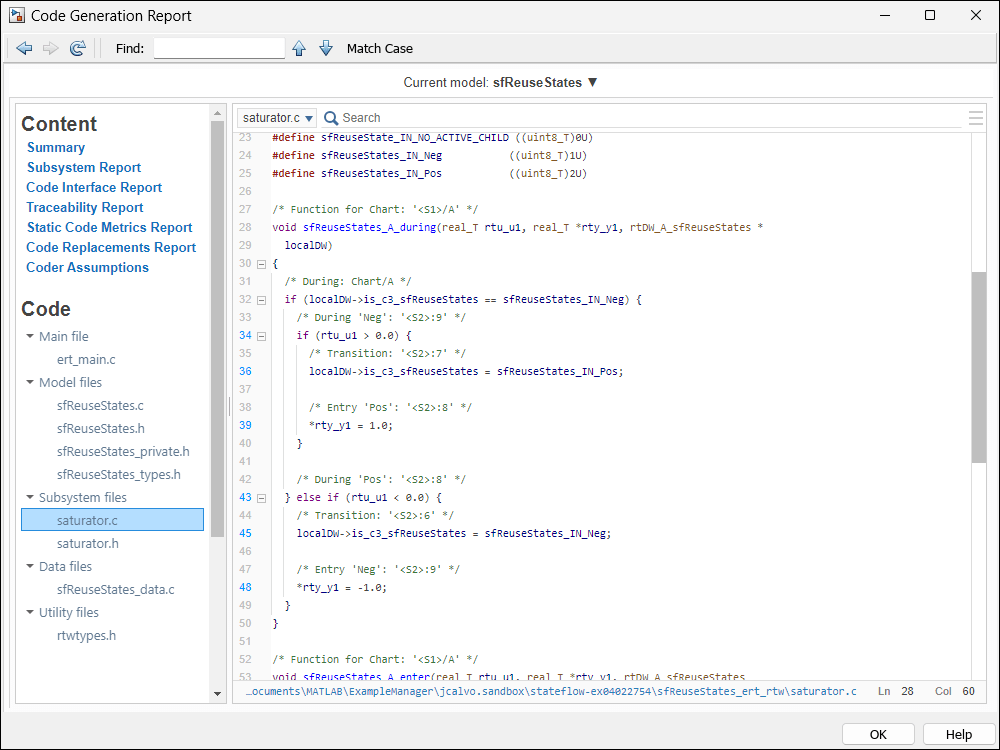The height and width of the screenshot is (750, 1000).
Task: Open the Static Code Metrics Report
Action: point(109,227)
